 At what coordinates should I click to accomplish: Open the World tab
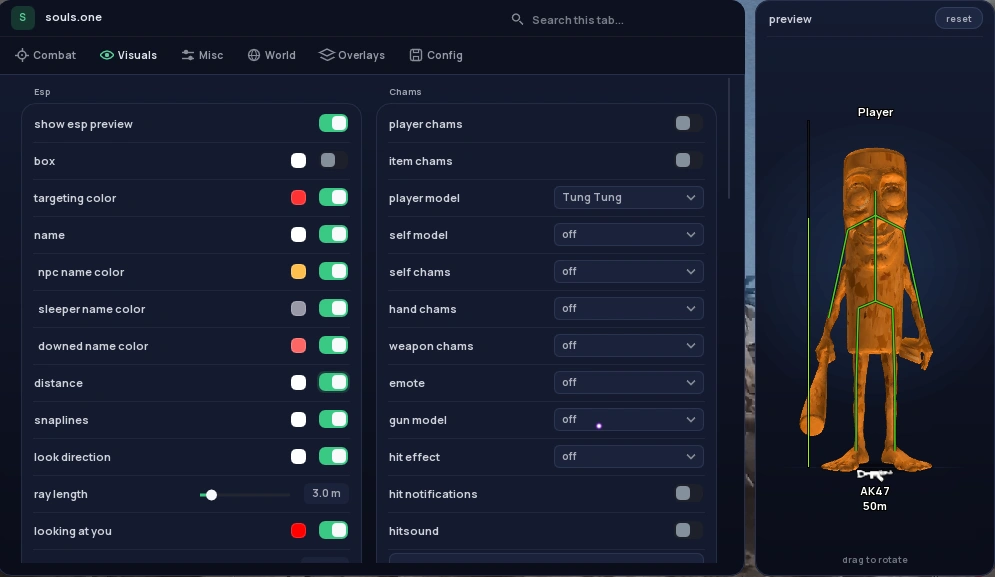272,55
